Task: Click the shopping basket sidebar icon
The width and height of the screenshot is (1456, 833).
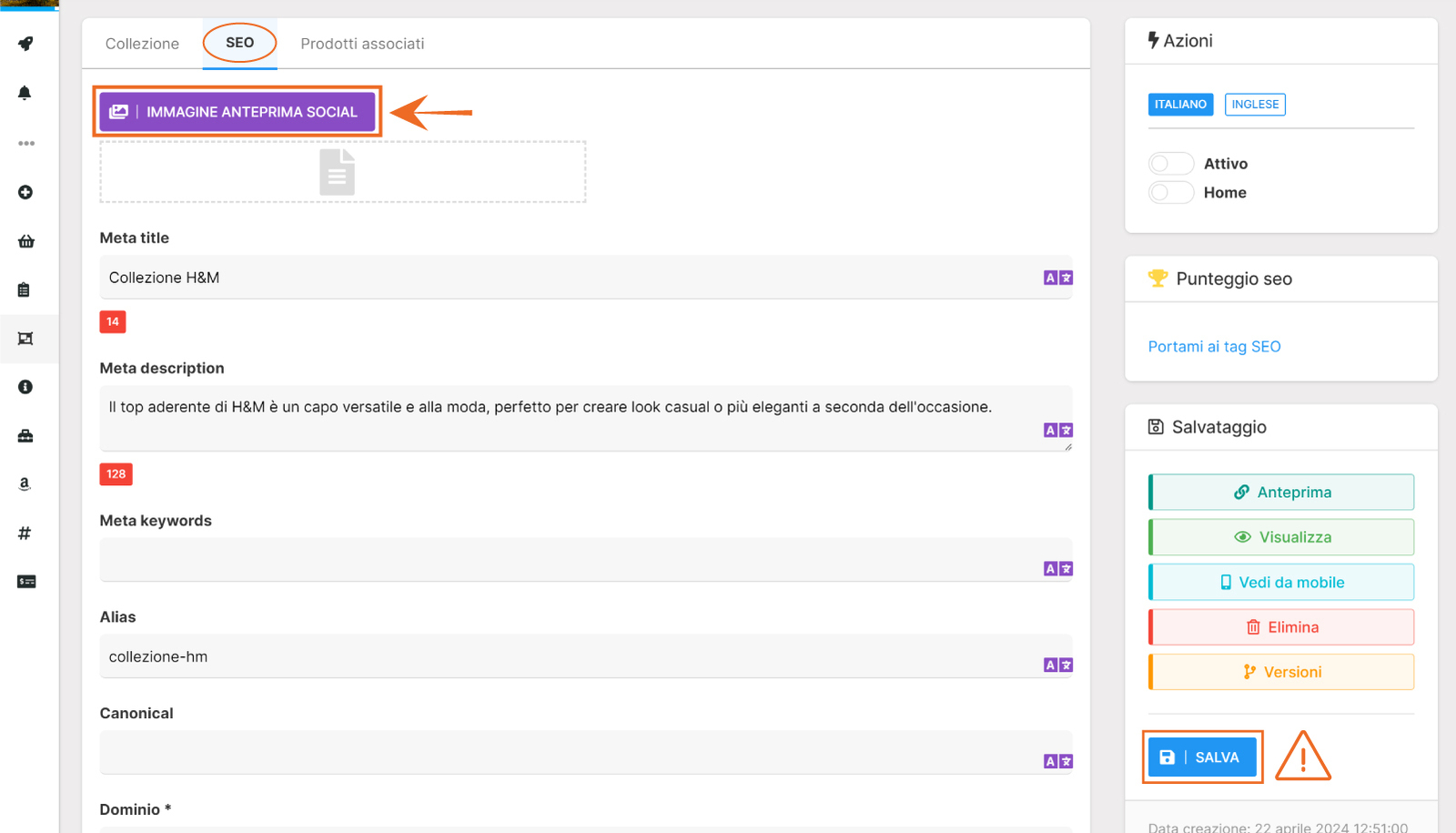Action: pos(25,241)
